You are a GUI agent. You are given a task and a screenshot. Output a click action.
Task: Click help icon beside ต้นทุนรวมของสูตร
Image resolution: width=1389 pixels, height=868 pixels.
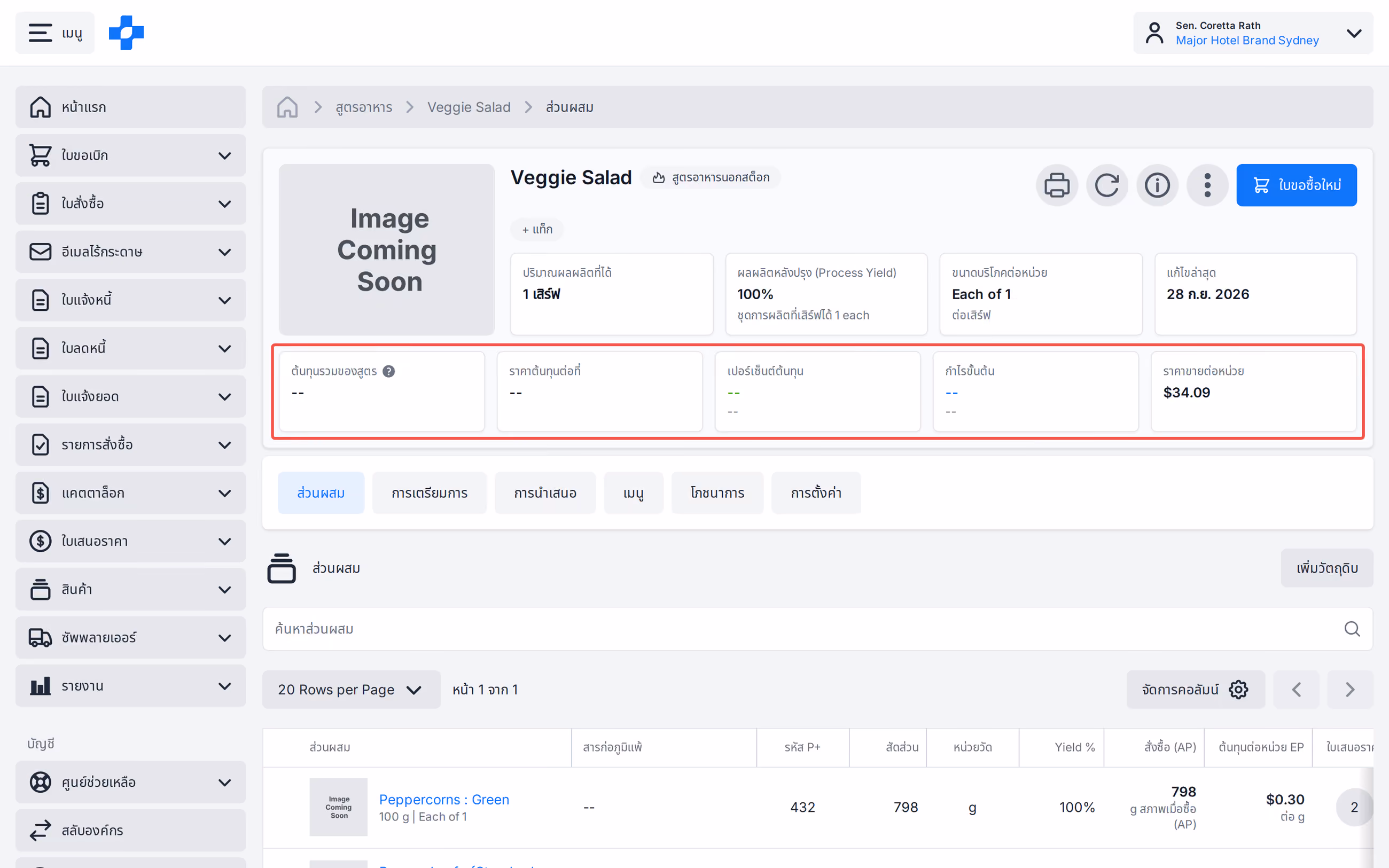(x=388, y=371)
